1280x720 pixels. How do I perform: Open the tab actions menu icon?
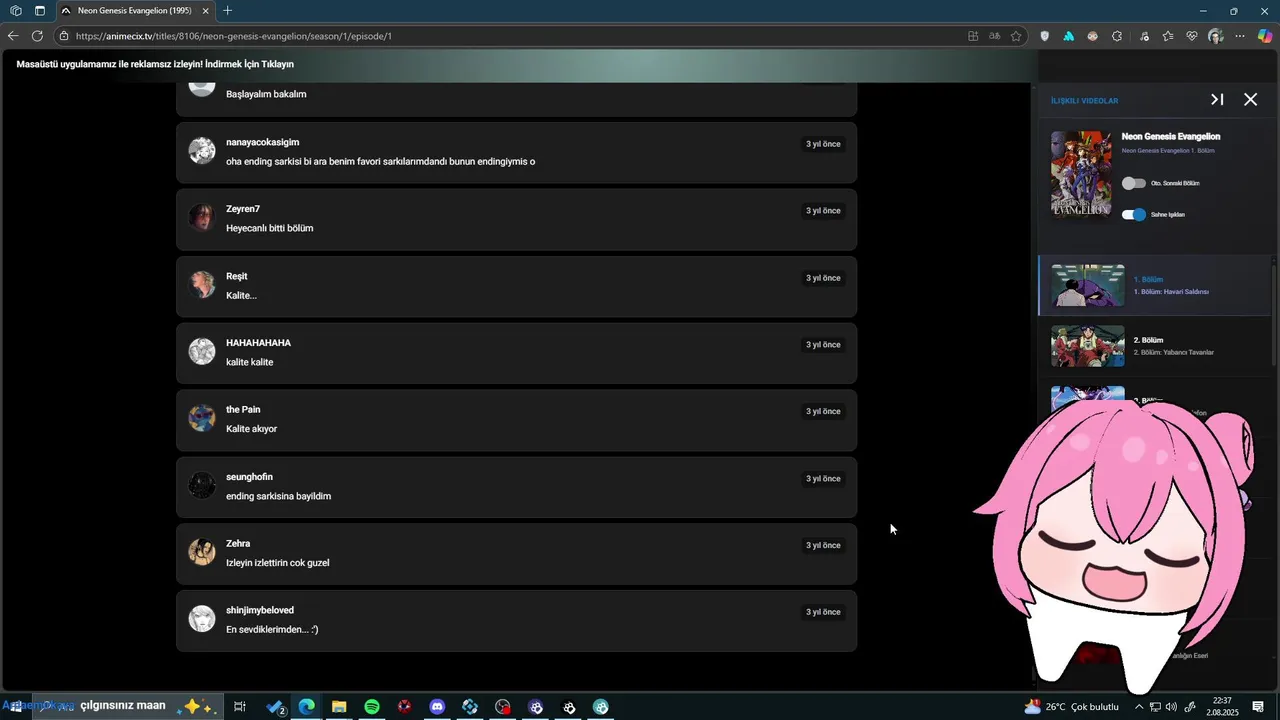coord(40,11)
